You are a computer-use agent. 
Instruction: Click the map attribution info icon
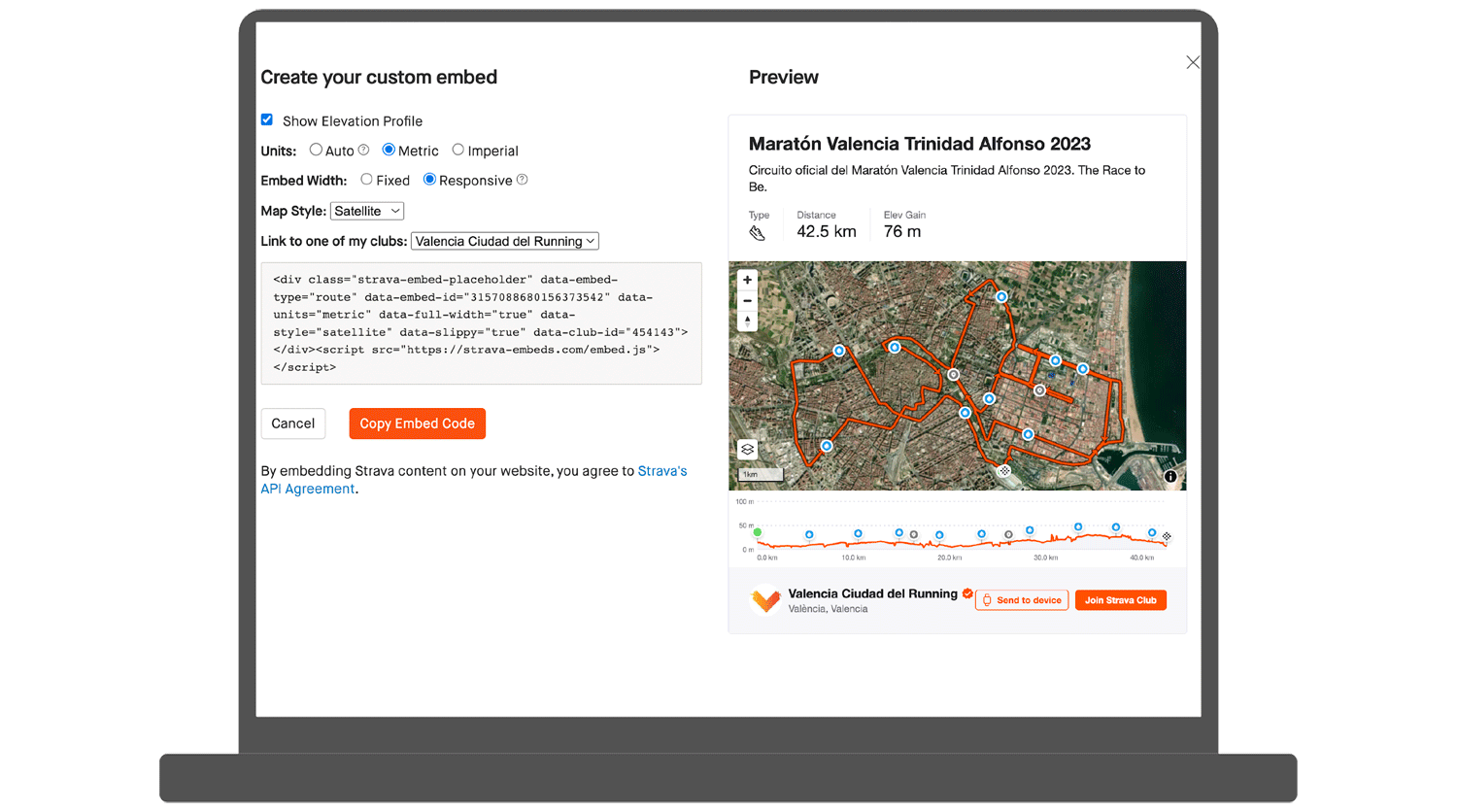pos(1170,477)
